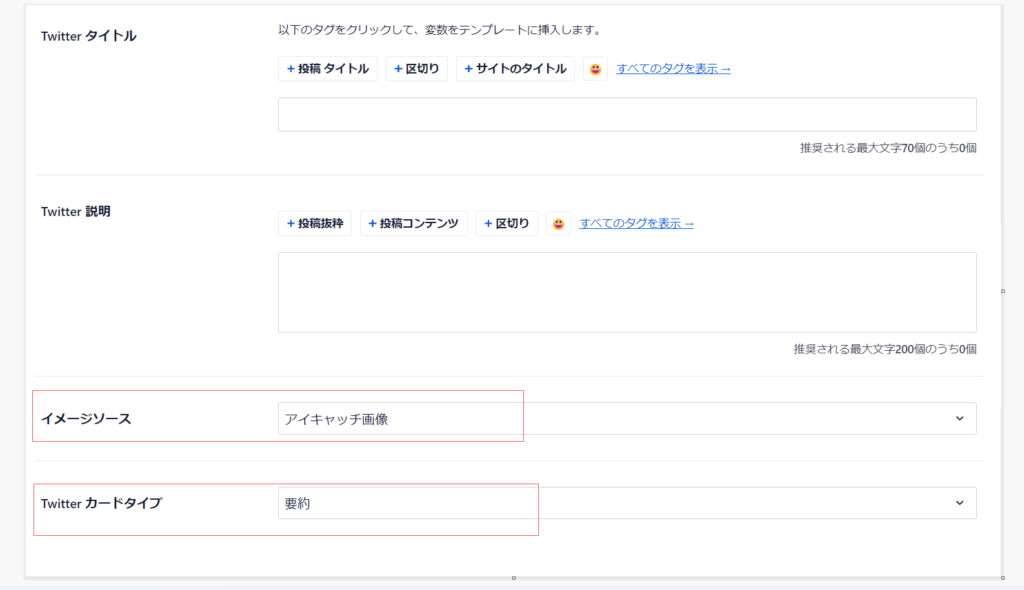Focus the Twitter 説明 text area
Screen dimensions: 1024x590
tap(627, 292)
